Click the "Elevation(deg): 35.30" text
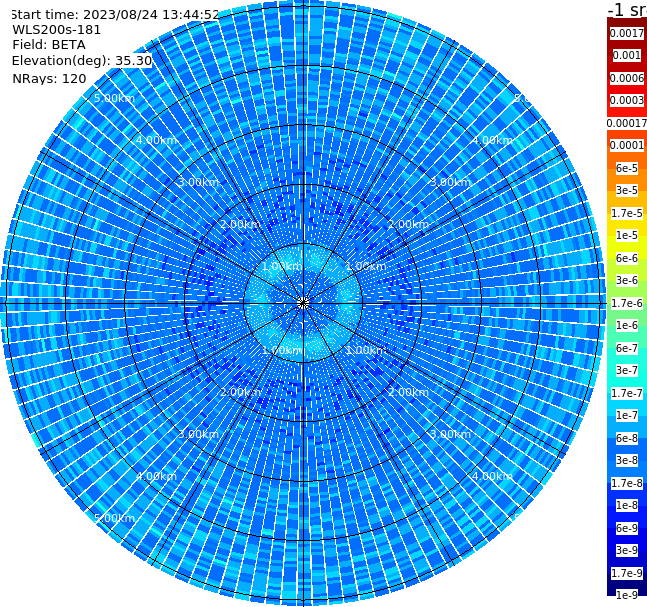The height and width of the screenshot is (607, 647). [82, 61]
